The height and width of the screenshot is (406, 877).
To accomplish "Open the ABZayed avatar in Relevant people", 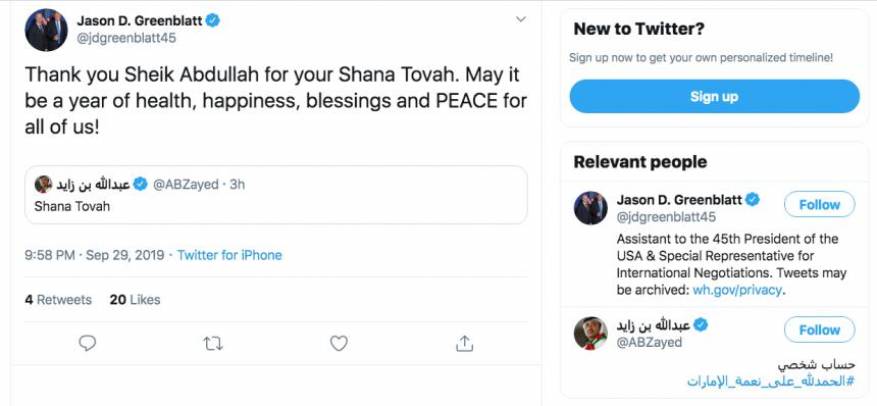I will [x=590, y=333].
